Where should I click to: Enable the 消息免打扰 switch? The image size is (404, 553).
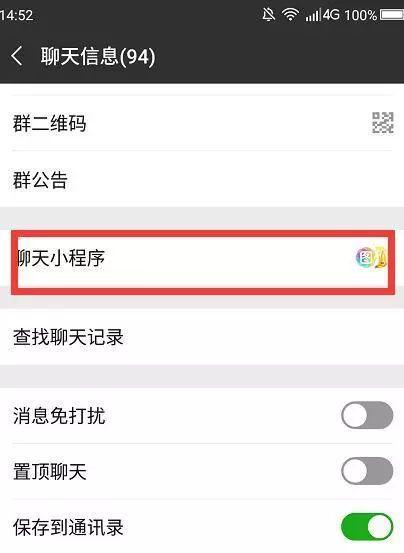tap(367, 415)
